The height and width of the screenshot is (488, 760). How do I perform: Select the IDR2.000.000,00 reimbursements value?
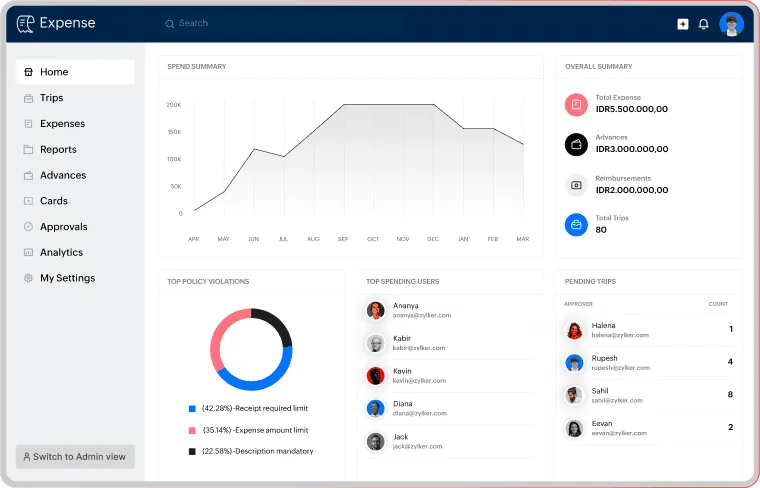[632, 190]
